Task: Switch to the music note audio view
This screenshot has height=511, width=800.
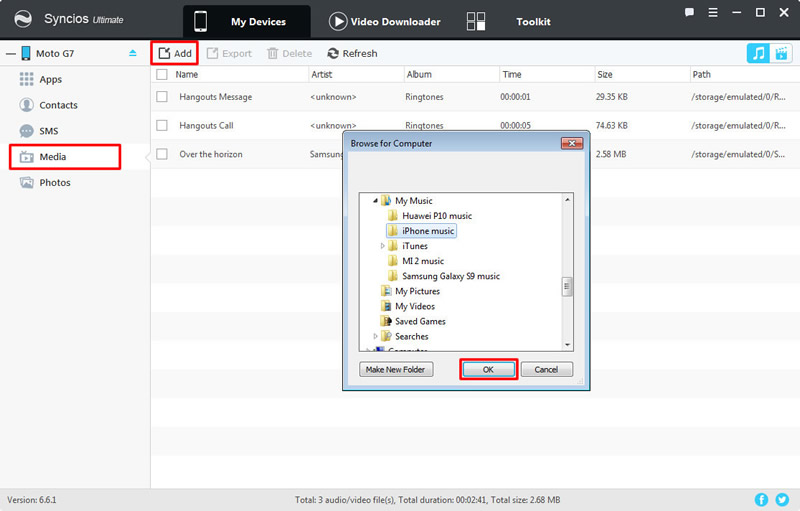Action: (x=758, y=53)
